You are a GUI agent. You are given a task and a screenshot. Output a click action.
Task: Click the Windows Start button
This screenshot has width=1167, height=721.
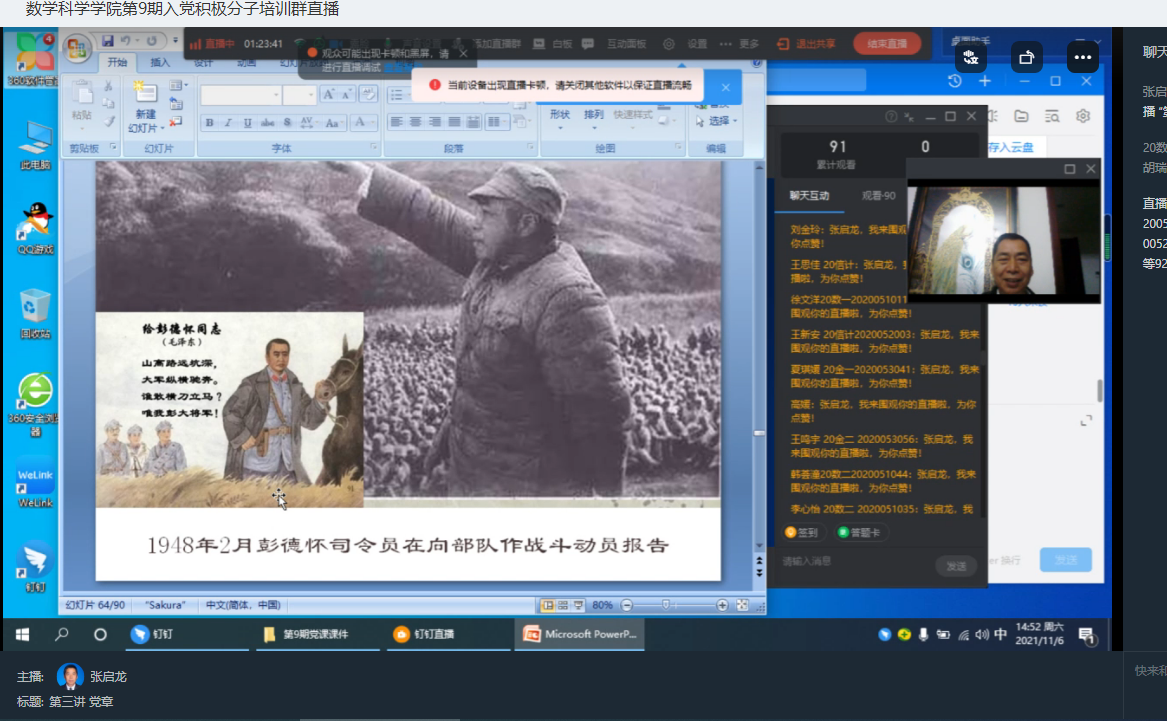click(x=22, y=635)
